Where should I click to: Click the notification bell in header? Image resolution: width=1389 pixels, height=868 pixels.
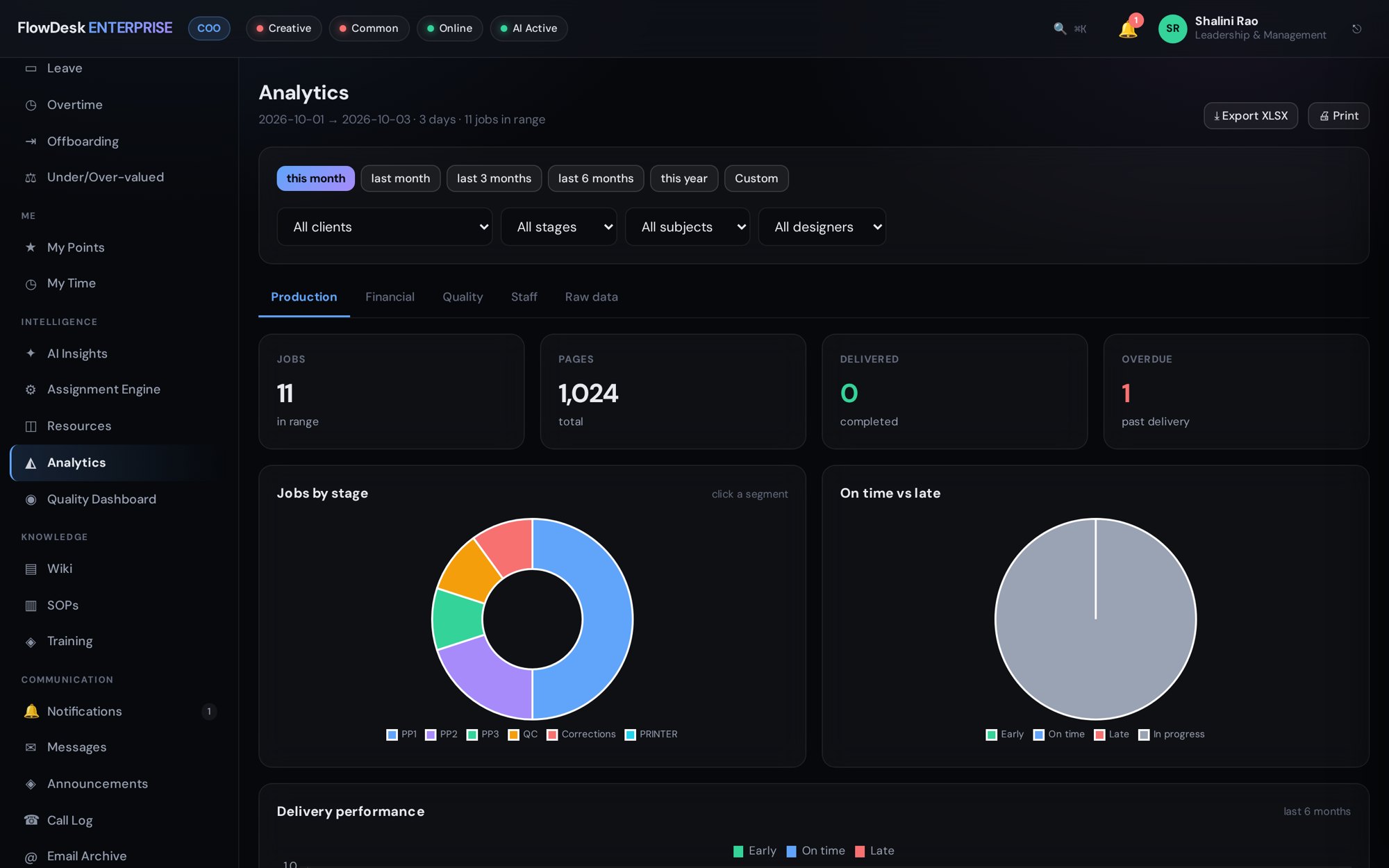(1128, 28)
